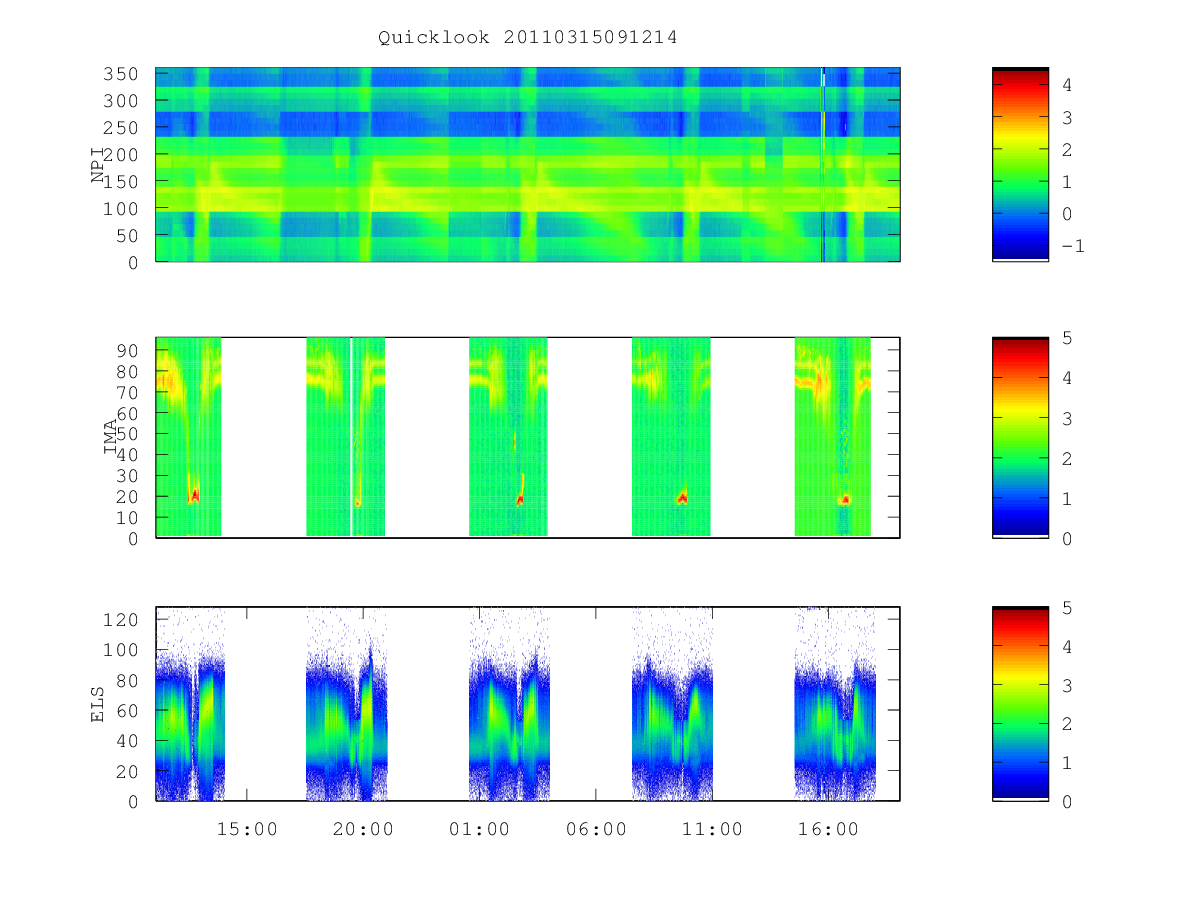Click the 10 tick on IMA axis
The width and height of the screenshot is (1200, 900).
coord(130,517)
